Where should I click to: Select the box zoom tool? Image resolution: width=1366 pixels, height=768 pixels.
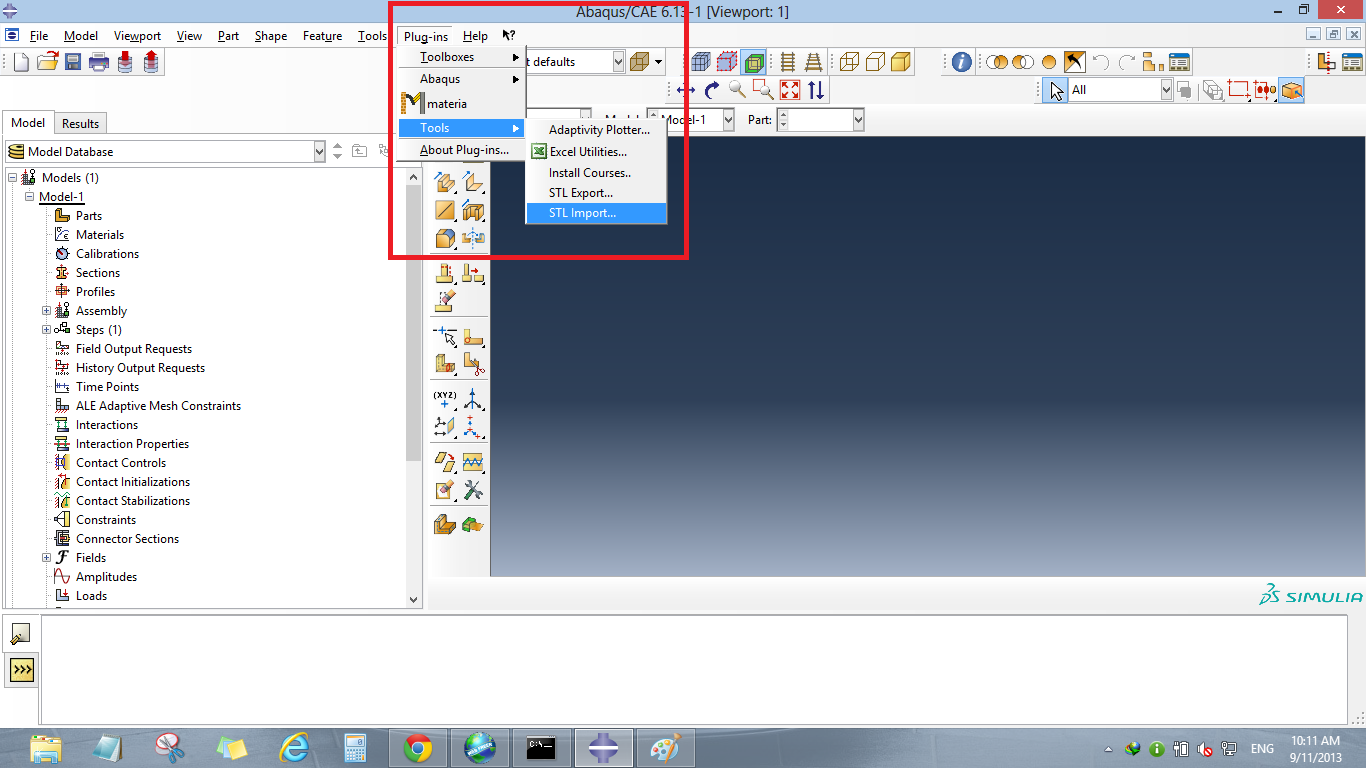764,90
